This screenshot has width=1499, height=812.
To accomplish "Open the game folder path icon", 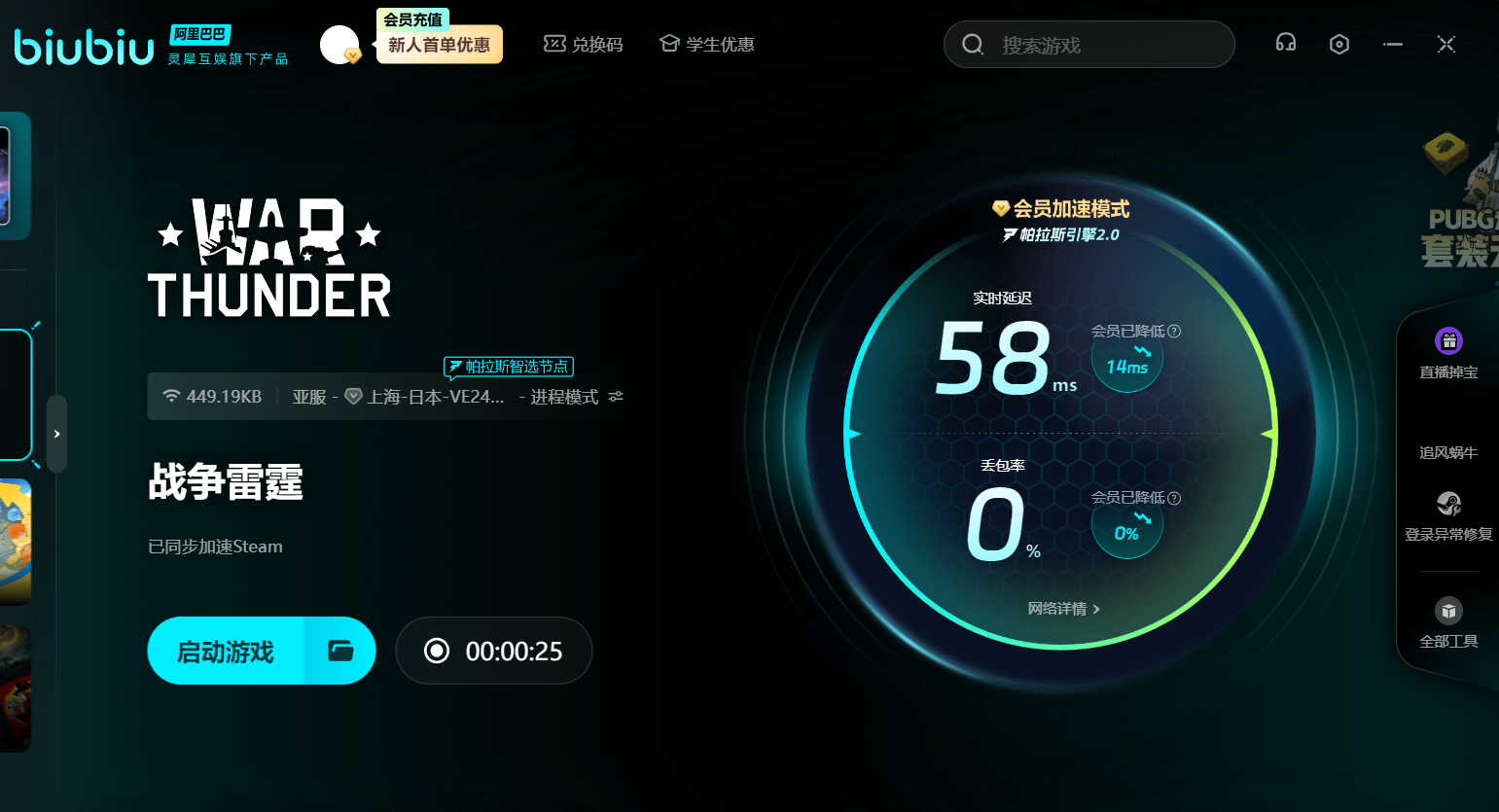I will click(340, 651).
